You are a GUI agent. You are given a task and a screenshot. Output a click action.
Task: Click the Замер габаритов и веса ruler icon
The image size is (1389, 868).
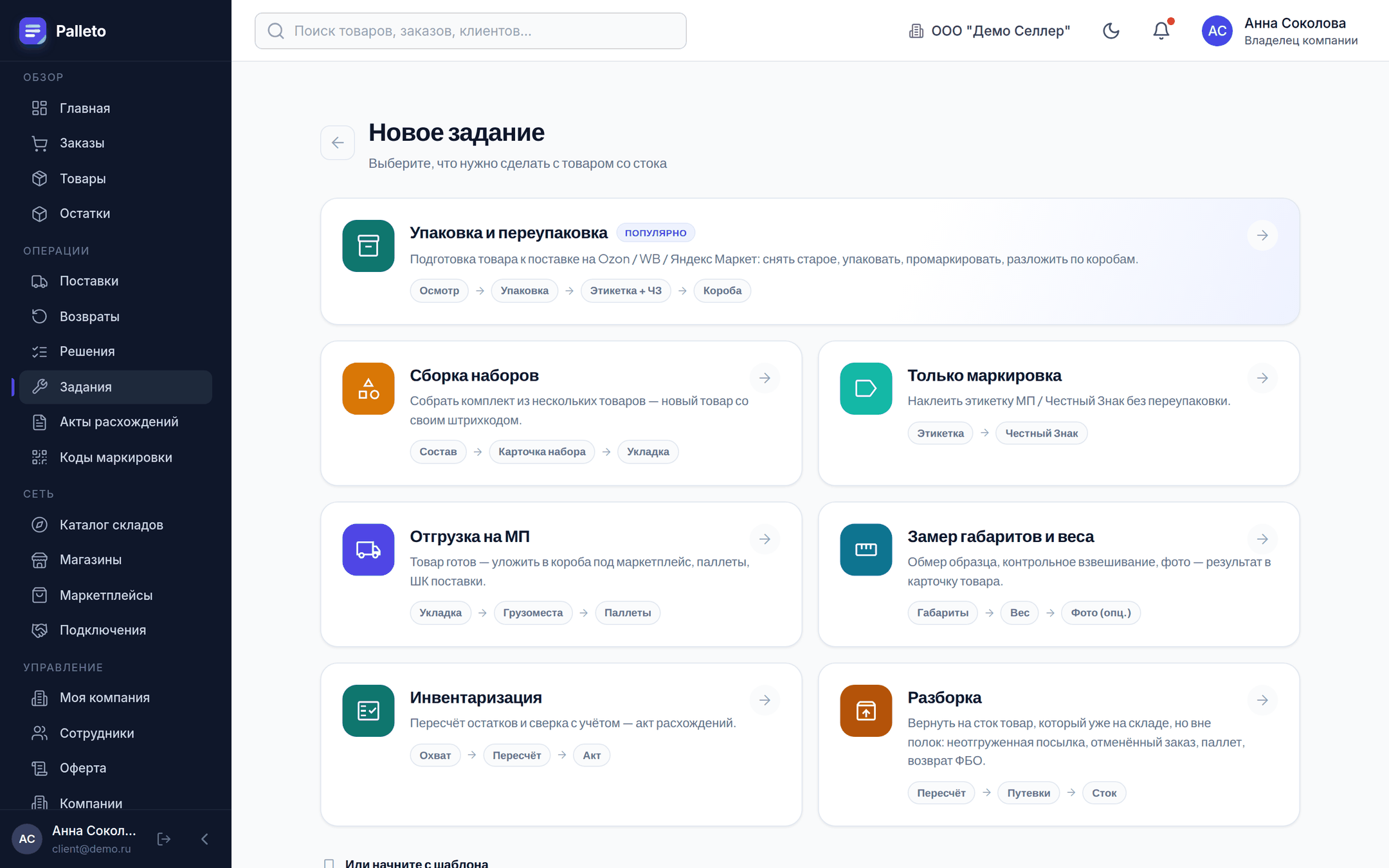(x=866, y=550)
